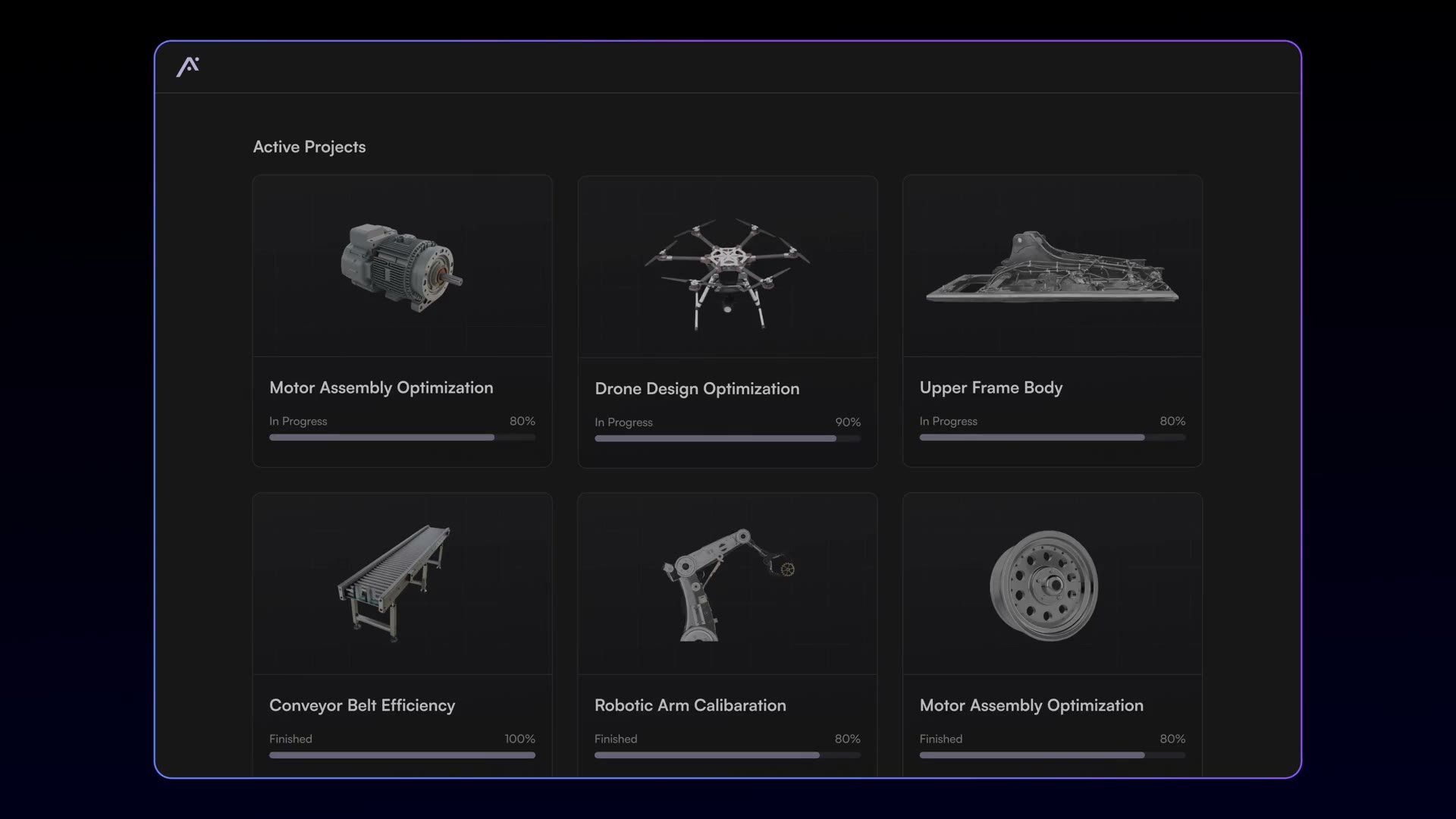
Task: Click the Conveyor Belt Efficiency title
Action: (x=362, y=706)
